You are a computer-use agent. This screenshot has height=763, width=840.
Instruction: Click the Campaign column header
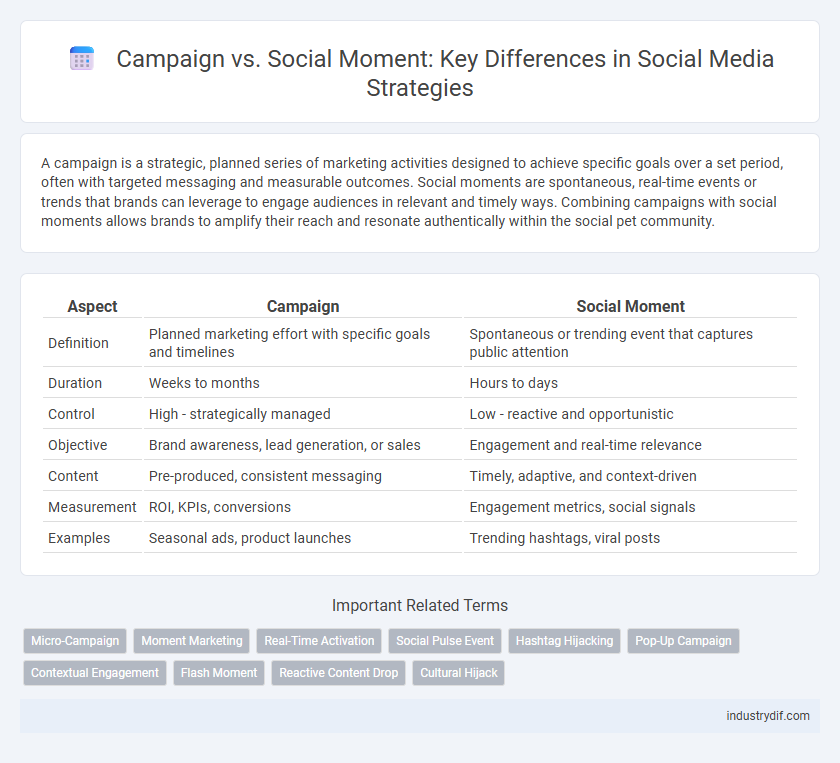(x=303, y=306)
